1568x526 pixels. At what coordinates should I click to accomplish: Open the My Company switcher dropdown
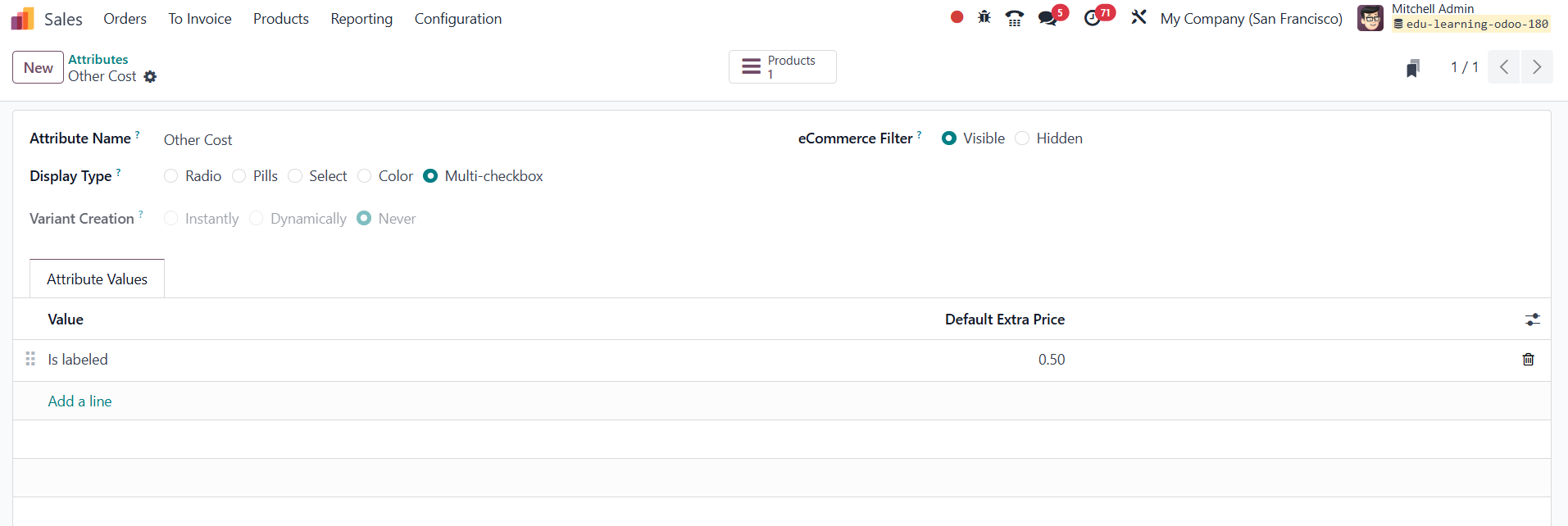click(x=1251, y=19)
